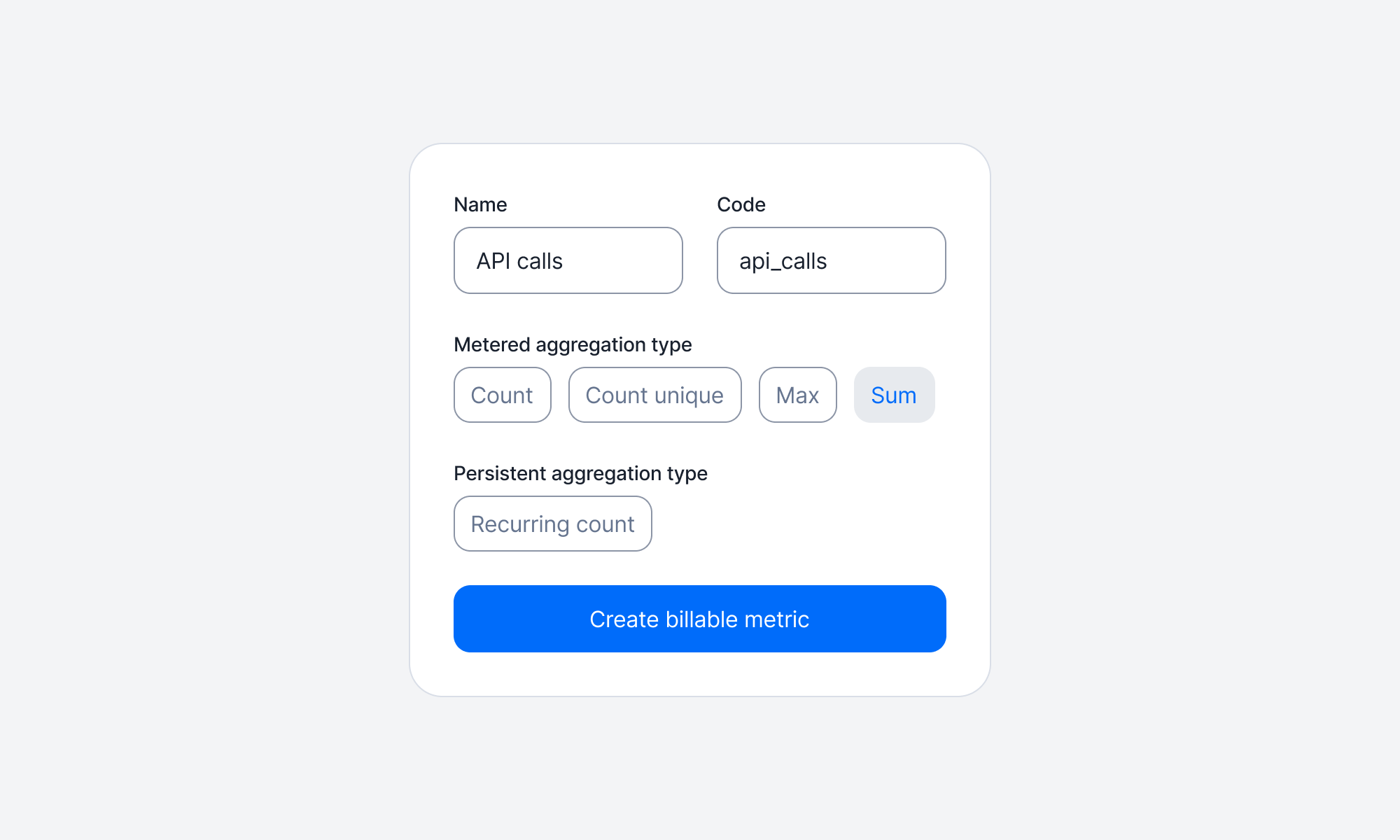Focus the Name input field

click(568, 260)
